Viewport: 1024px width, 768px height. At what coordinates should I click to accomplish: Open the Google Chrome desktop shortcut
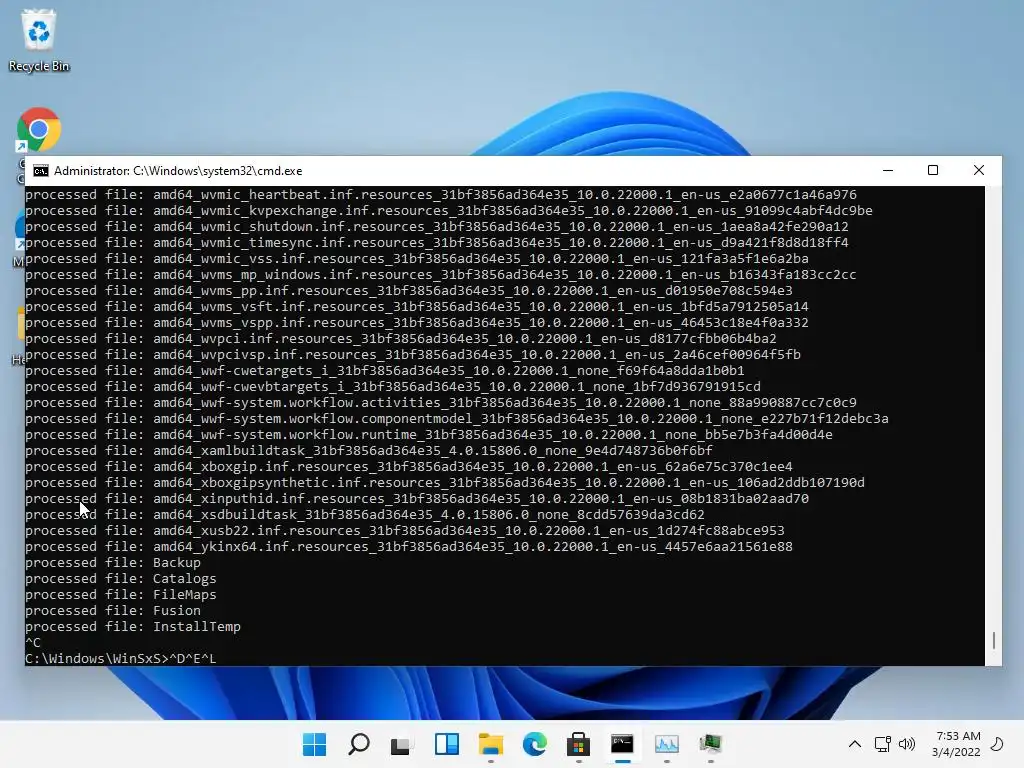(x=39, y=129)
